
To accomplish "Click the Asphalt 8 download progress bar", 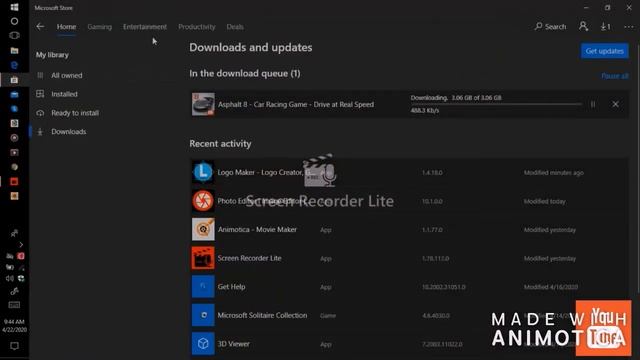I will (496, 104).
